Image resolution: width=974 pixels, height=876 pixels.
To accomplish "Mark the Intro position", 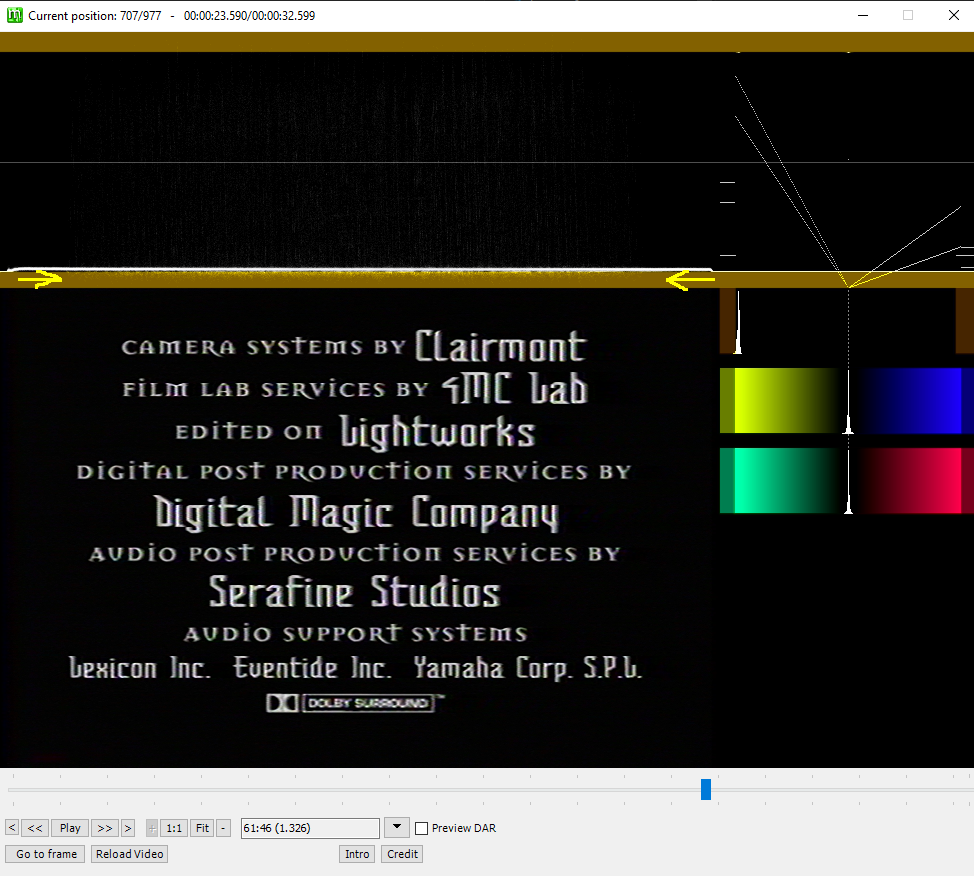I will coord(357,854).
